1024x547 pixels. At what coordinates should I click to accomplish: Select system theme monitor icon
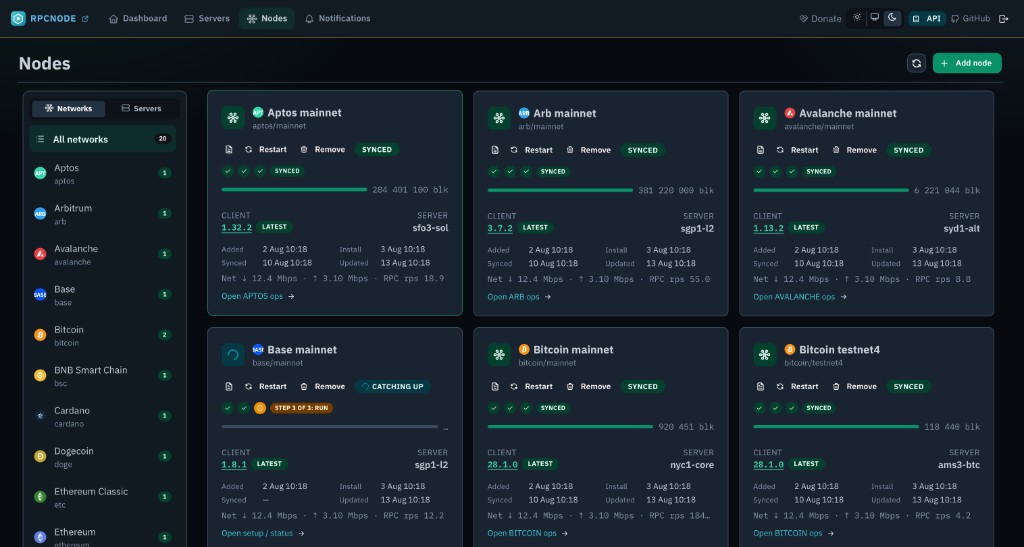click(874, 18)
